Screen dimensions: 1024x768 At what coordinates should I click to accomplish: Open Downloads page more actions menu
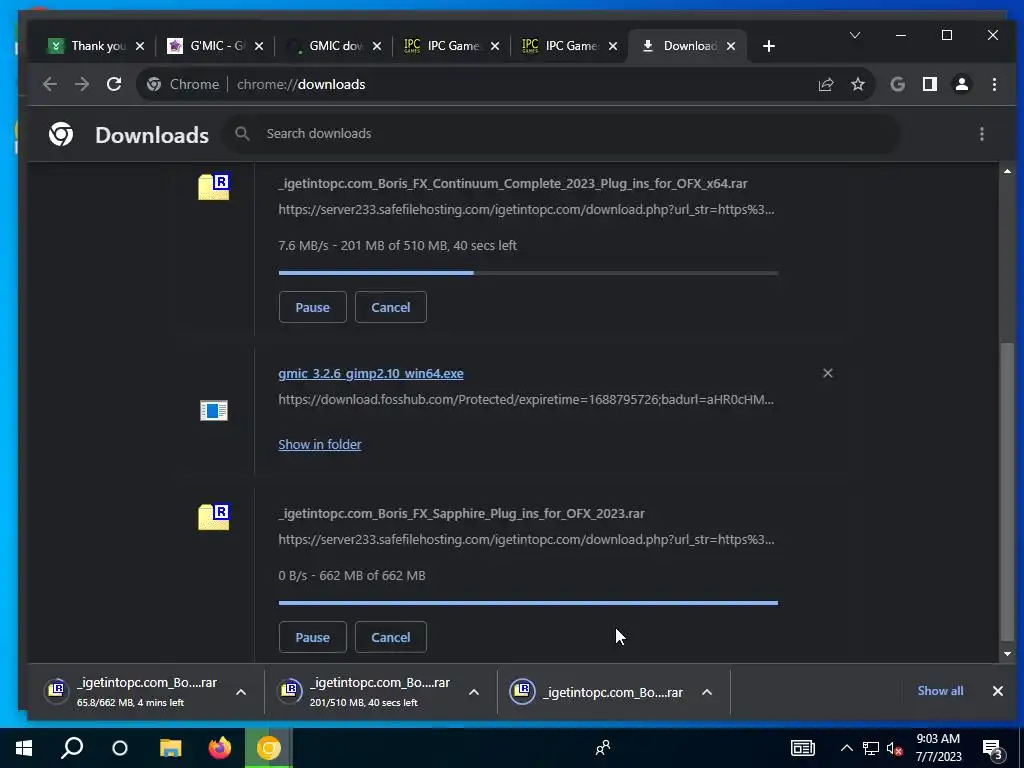click(982, 134)
